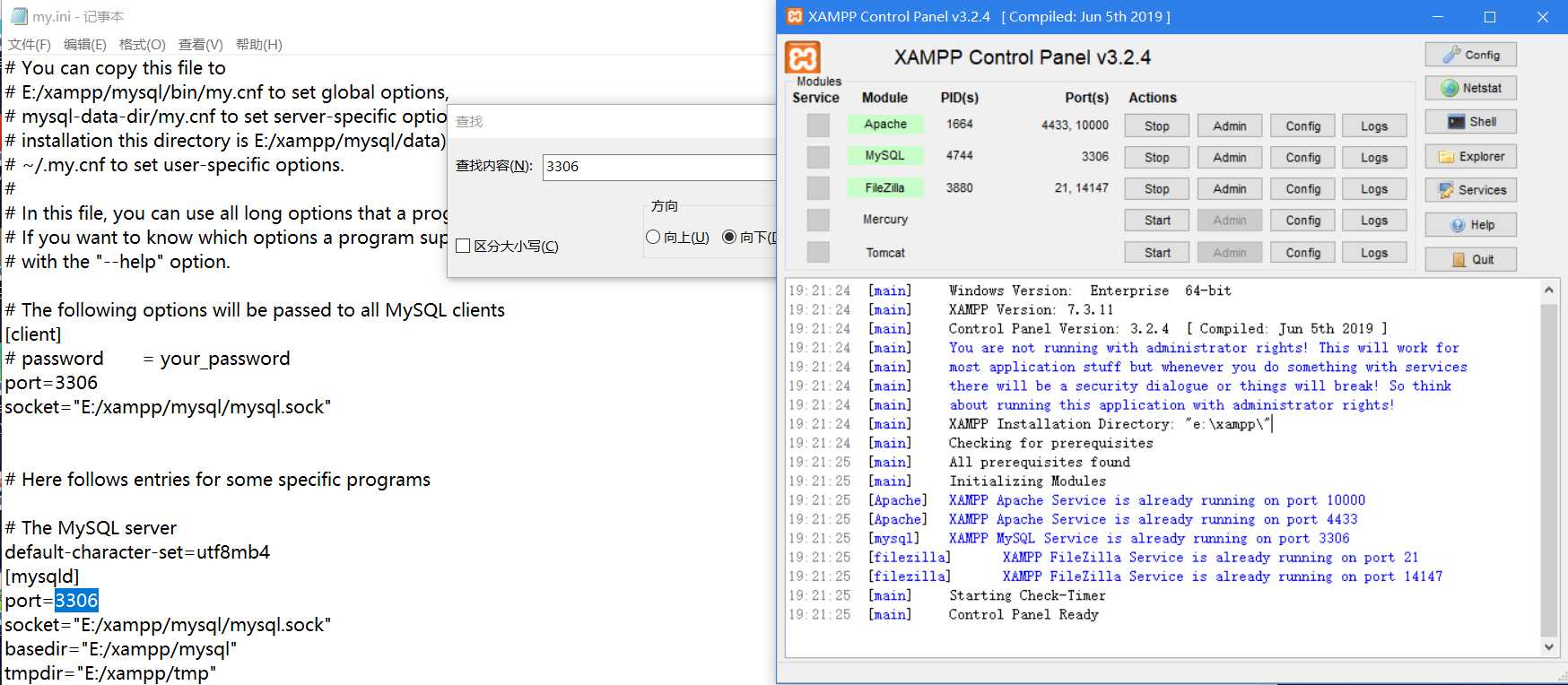Viewport: 1568px width, 685px height.
Task: Open Help from the side panel
Action: [1470, 225]
